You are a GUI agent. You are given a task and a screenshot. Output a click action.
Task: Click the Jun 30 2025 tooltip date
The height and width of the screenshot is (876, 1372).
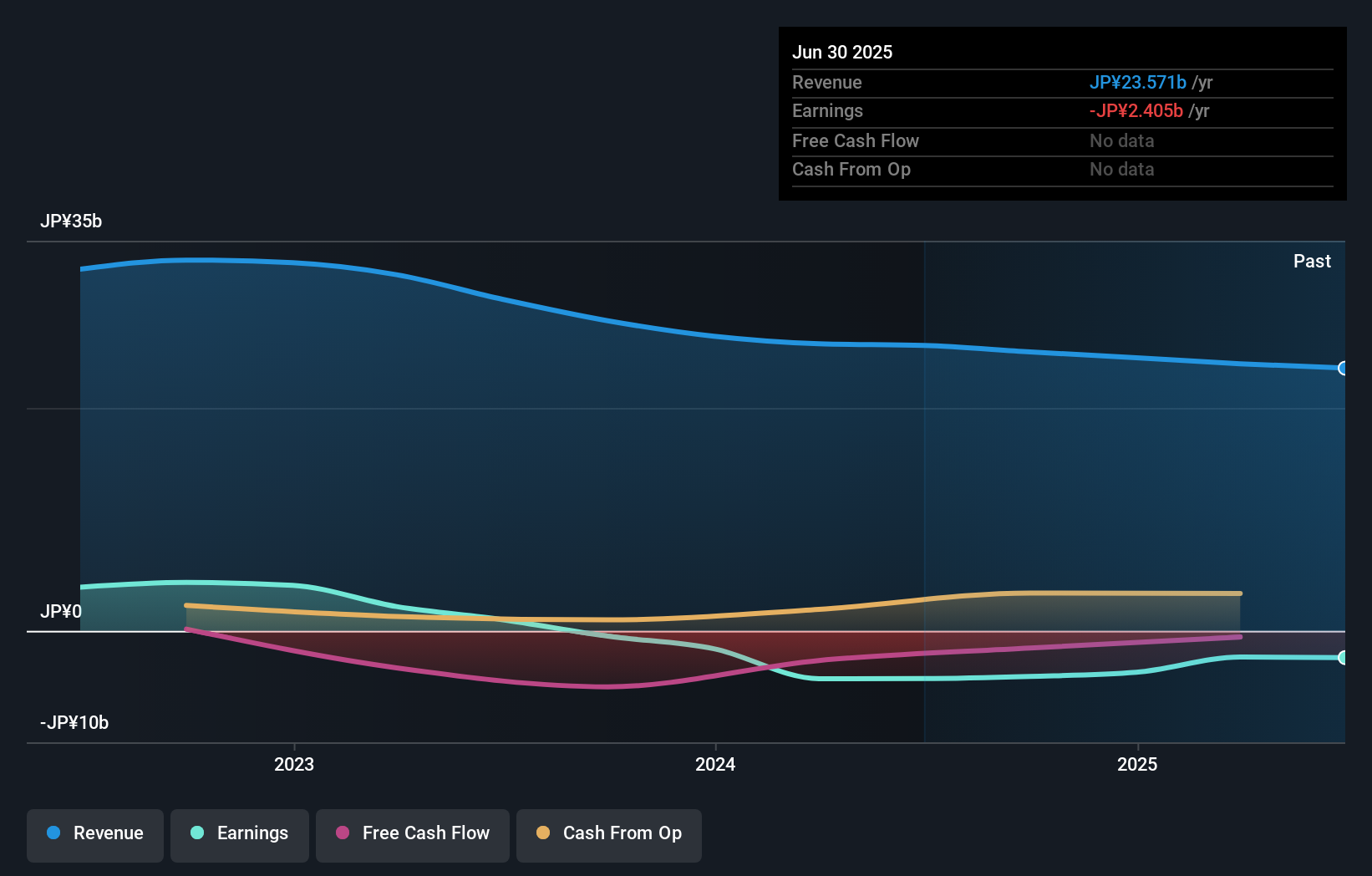tap(842, 52)
